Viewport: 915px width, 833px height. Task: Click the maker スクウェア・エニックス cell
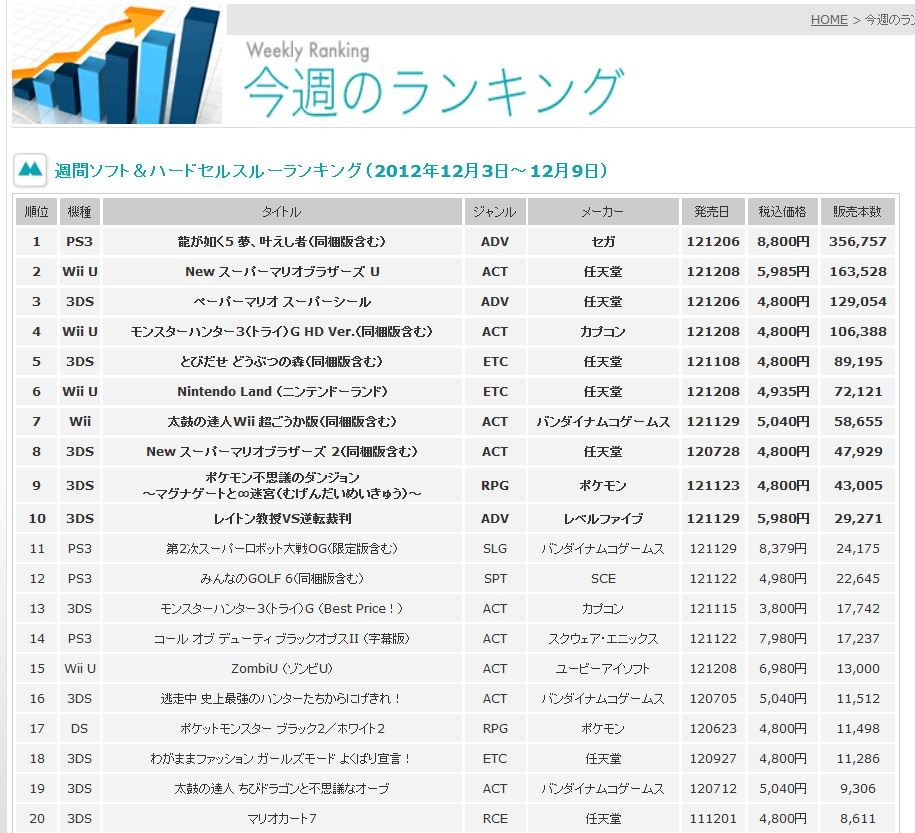[x=603, y=639]
